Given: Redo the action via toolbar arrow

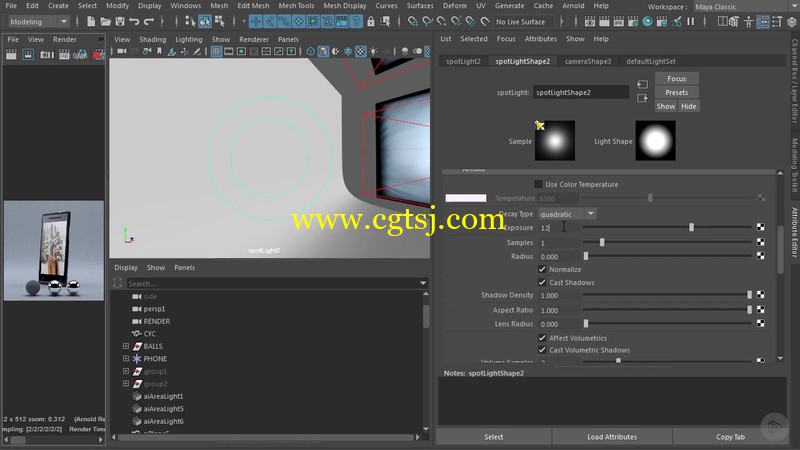Looking at the screenshot, I should [x=149, y=22].
